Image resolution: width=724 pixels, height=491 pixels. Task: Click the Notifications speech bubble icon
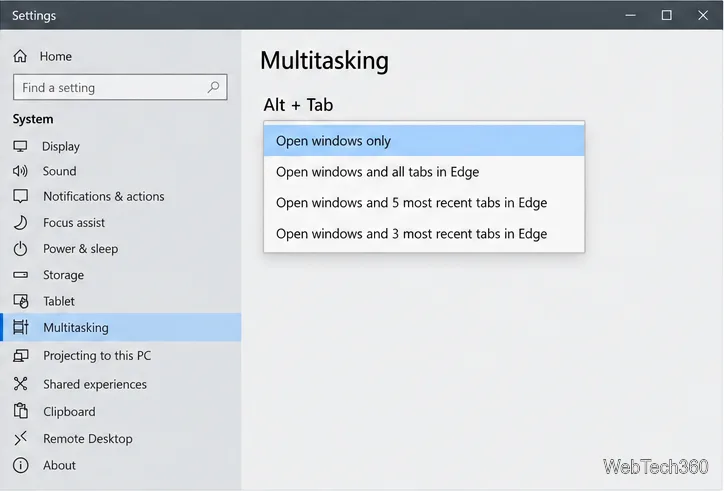pyautogui.click(x=20, y=196)
